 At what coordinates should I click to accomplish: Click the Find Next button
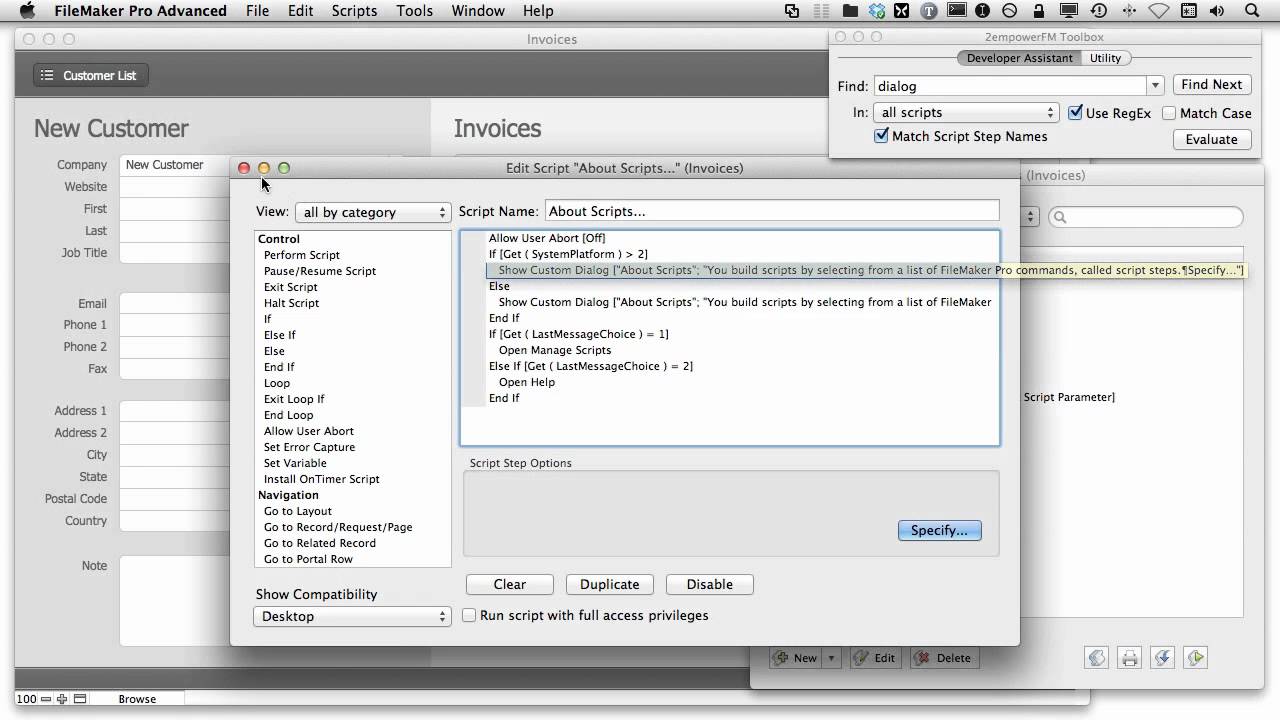[1211, 85]
